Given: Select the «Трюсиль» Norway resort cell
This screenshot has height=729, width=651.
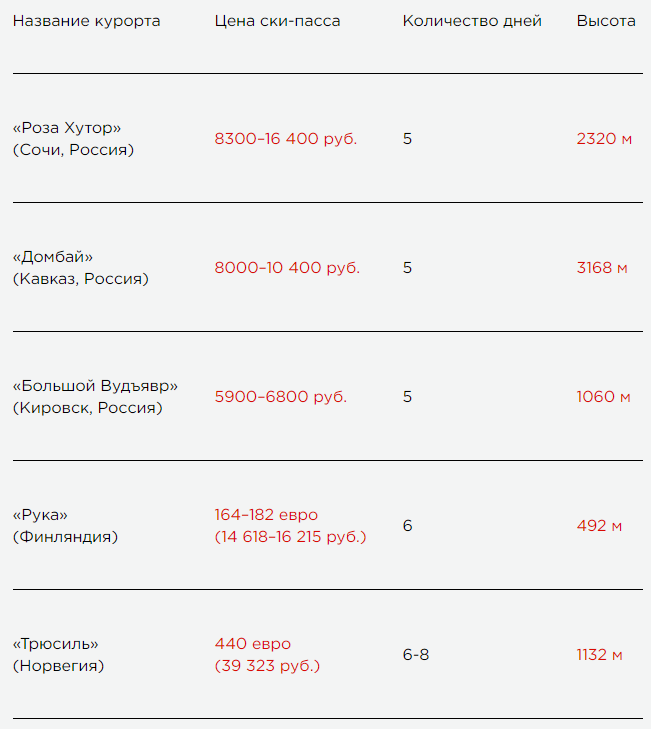Looking at the screenshot, I should click(x=58, y=655).
